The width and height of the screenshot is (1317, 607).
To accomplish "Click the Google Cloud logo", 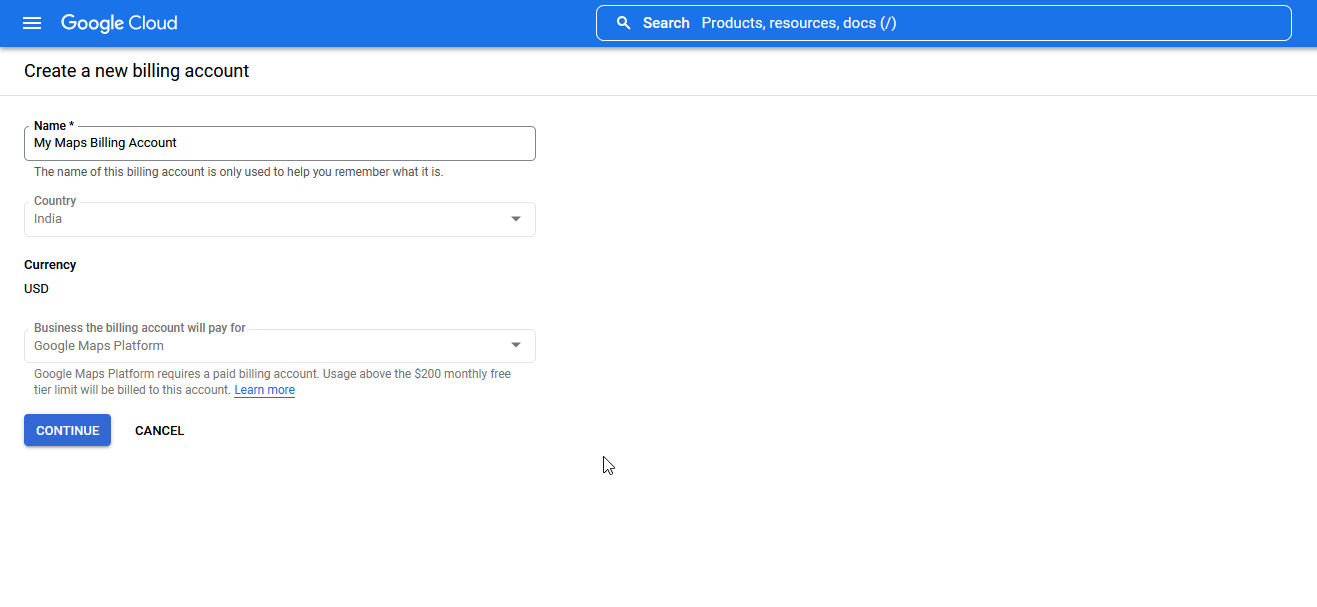I will 119,22.
